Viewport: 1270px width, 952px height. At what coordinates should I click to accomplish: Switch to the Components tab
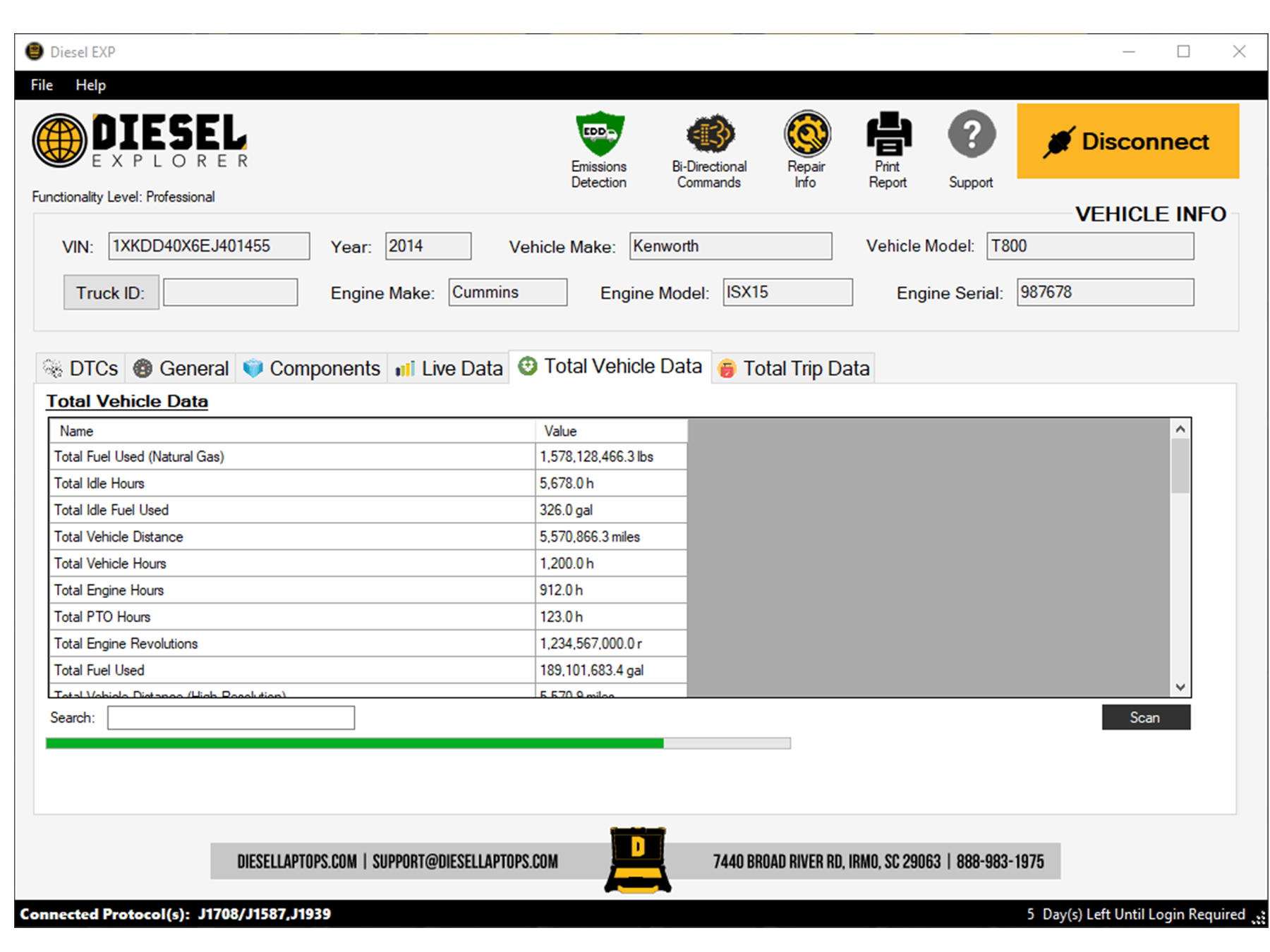pos(312,368)
